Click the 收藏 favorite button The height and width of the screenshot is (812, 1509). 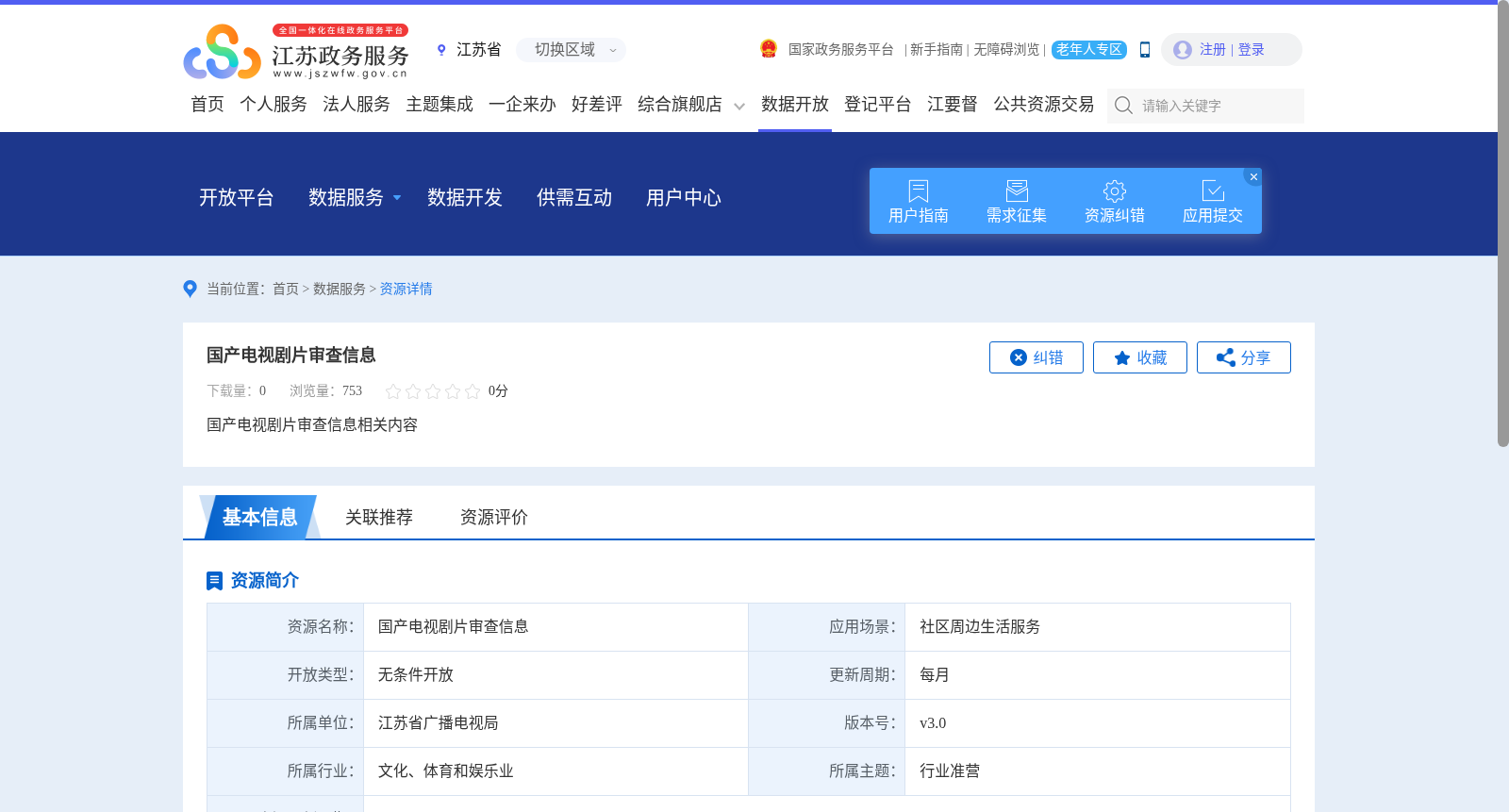click(x=1140, y=357)
